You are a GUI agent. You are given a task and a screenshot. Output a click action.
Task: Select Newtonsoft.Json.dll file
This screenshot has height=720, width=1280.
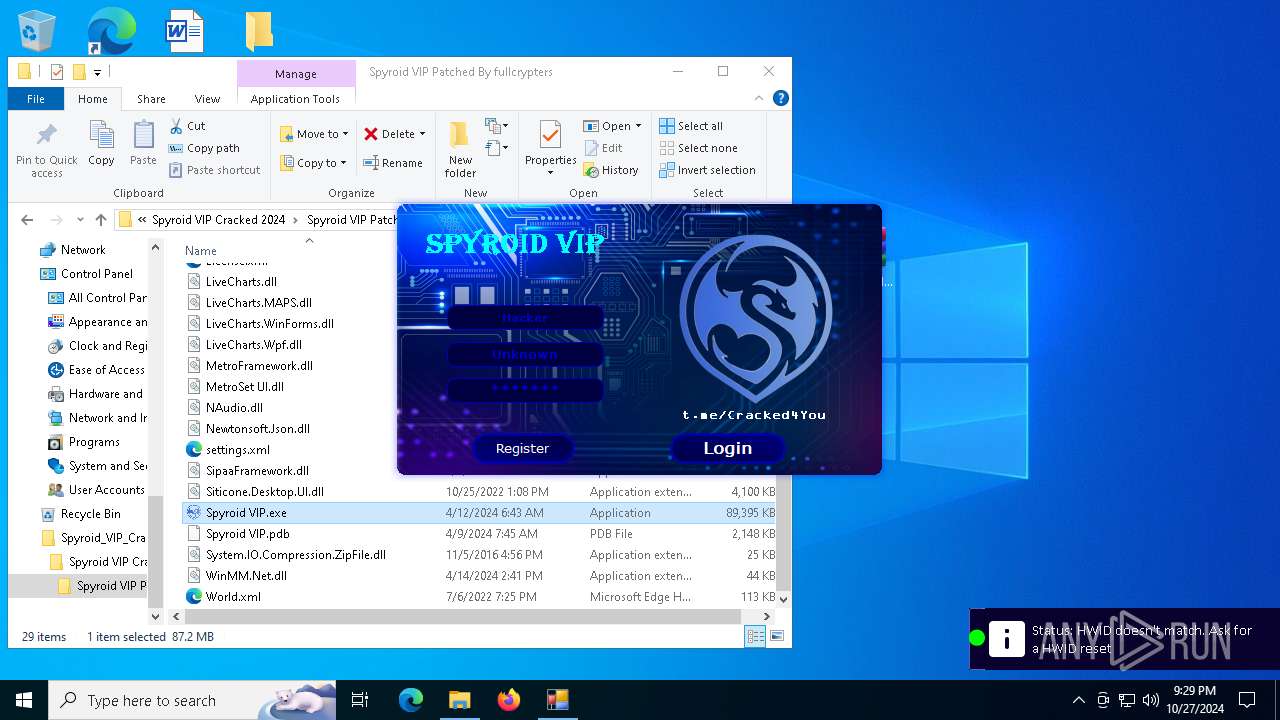tap(257, 429)
